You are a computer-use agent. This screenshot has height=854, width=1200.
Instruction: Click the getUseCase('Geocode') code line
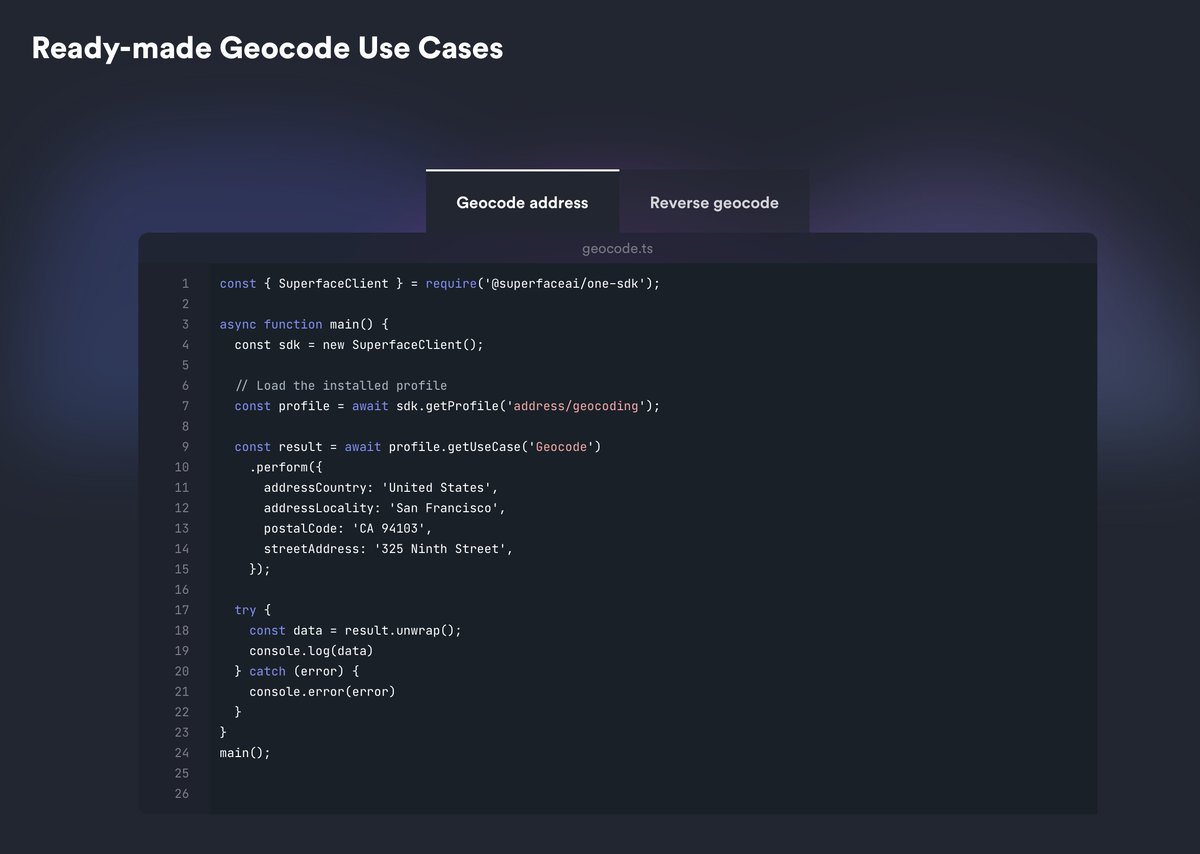418,446
